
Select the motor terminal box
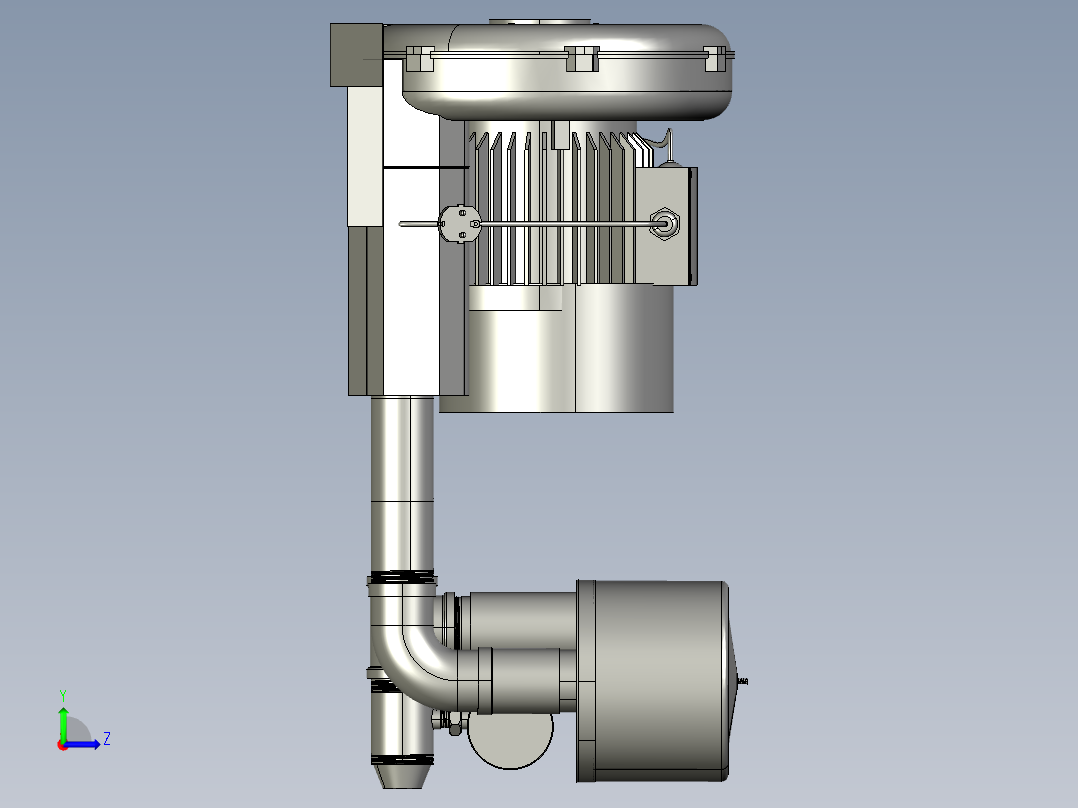point(665,226)
